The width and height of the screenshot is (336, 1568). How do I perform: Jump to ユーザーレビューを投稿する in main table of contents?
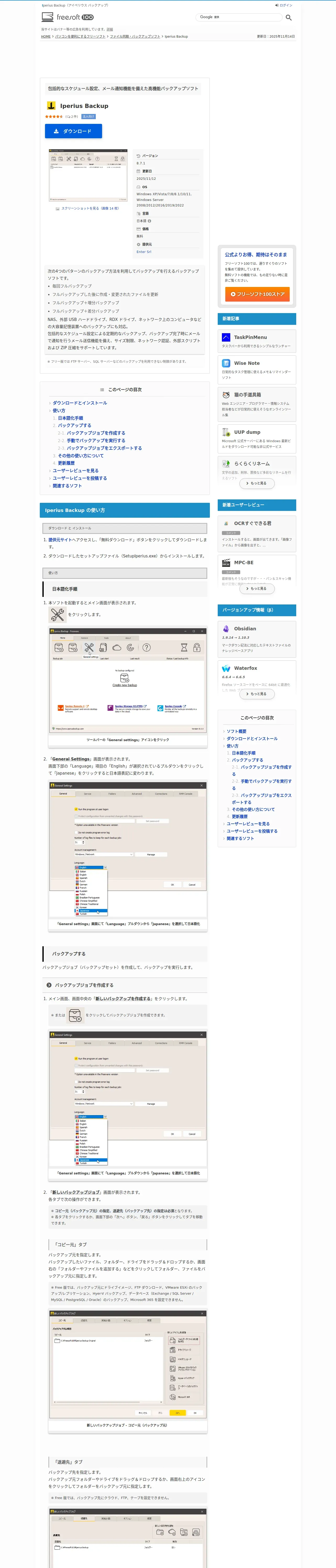(x=79, y=479)
